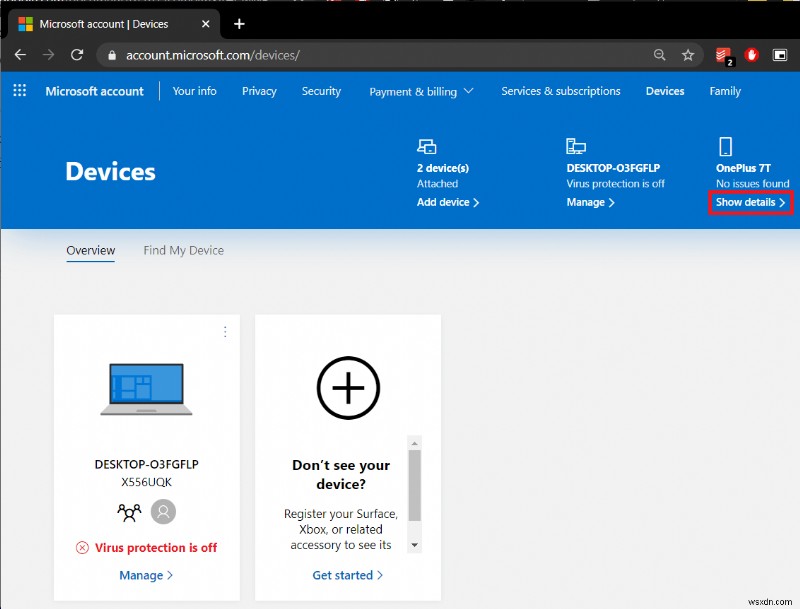Click the Todoist extension icon
Viewport: 800px width, 609px height.
723,55
